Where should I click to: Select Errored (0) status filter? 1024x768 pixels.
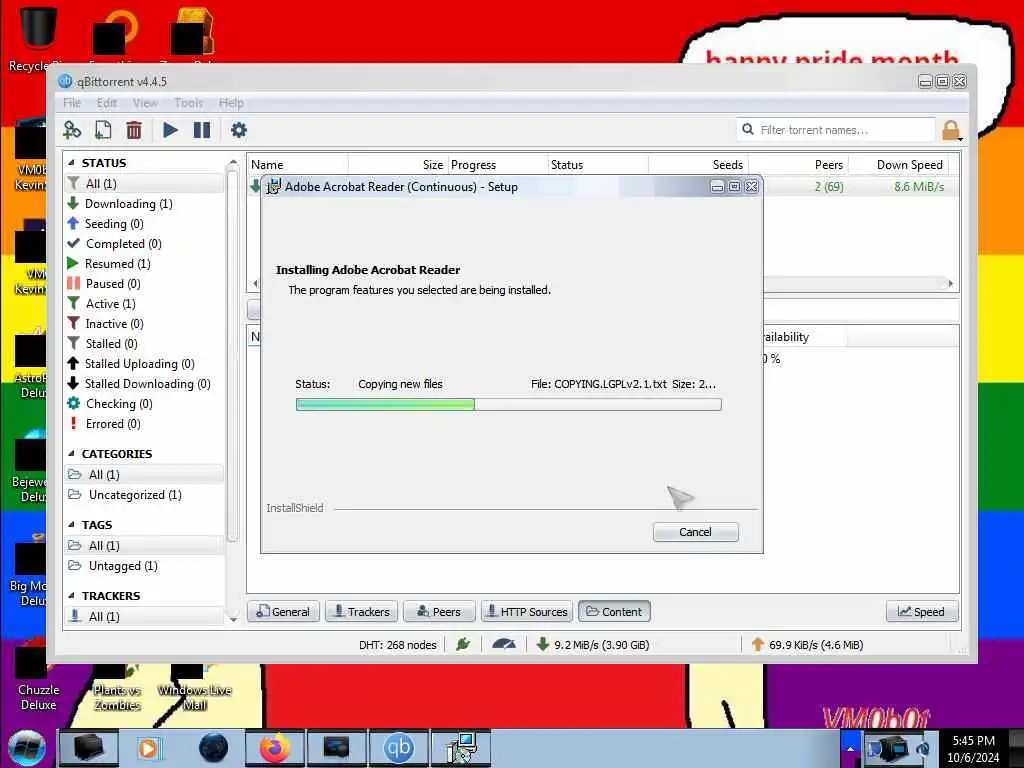[x=113, y=424]
